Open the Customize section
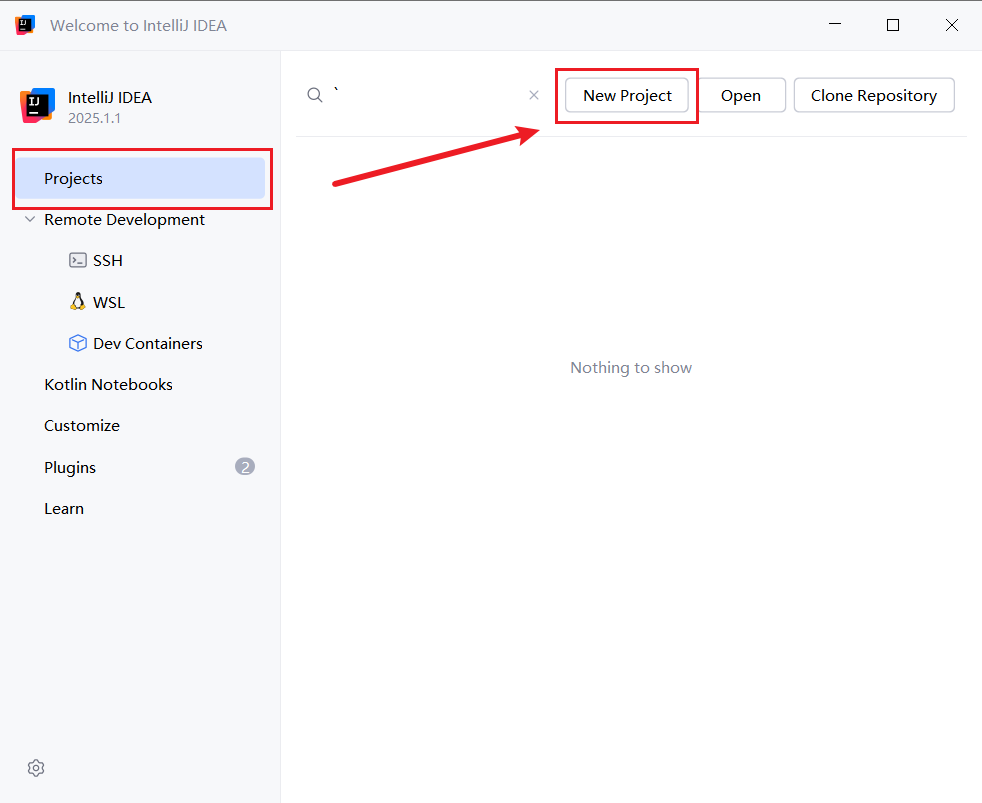The height and width of the screenshot is (803, 982). (x=82, y=426)
